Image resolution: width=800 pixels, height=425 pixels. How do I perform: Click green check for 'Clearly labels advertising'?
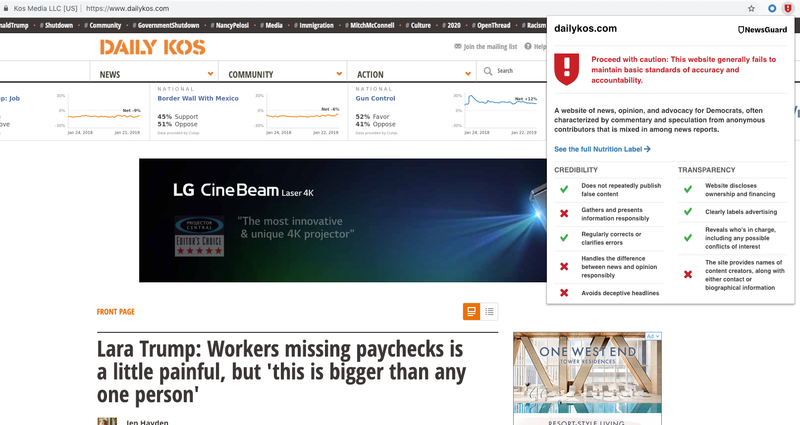pos(688,211)
